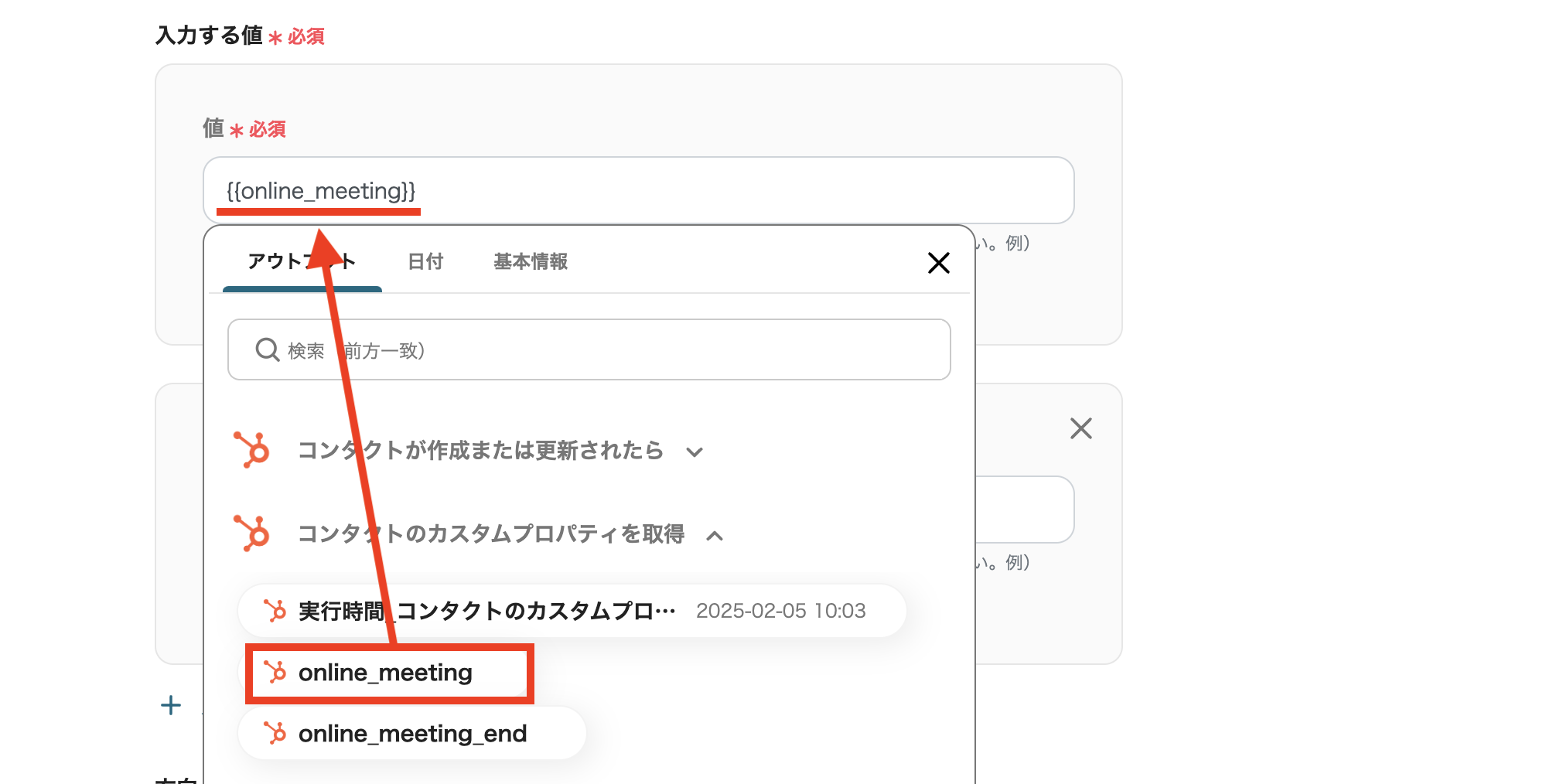Click the 2025-02-05 10:03 timestamp value
The image size is (1553, 784).
(781, 611)
